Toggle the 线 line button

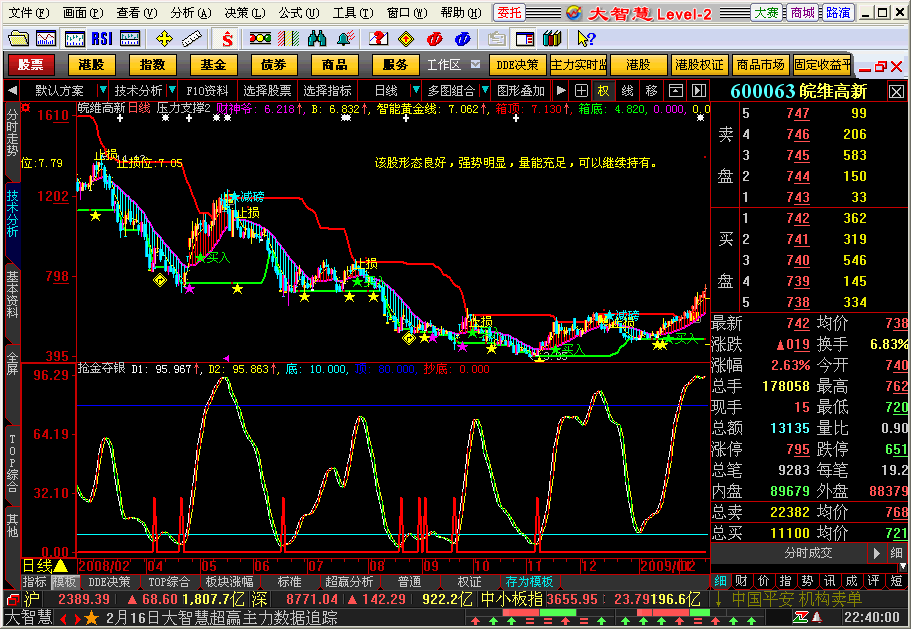click(x=627, y=91)
